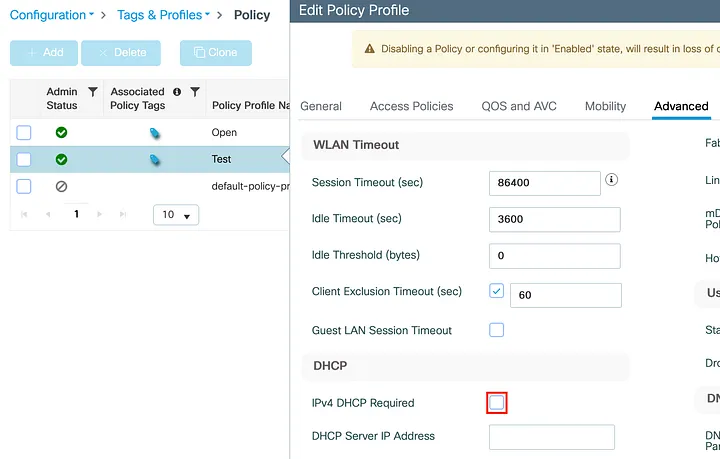Expand the Tags & Profiles breadcrumb menu

[166, 15]
